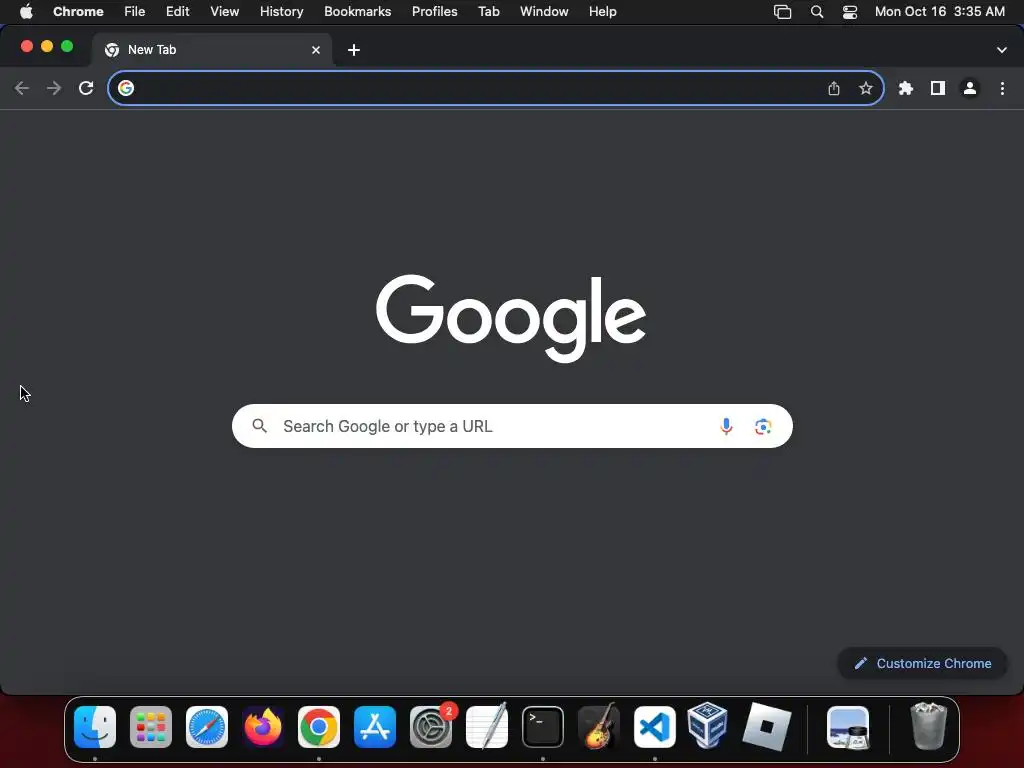Launch GarageBand from the Dock
1024x768 pixels.
pos(599,726)
